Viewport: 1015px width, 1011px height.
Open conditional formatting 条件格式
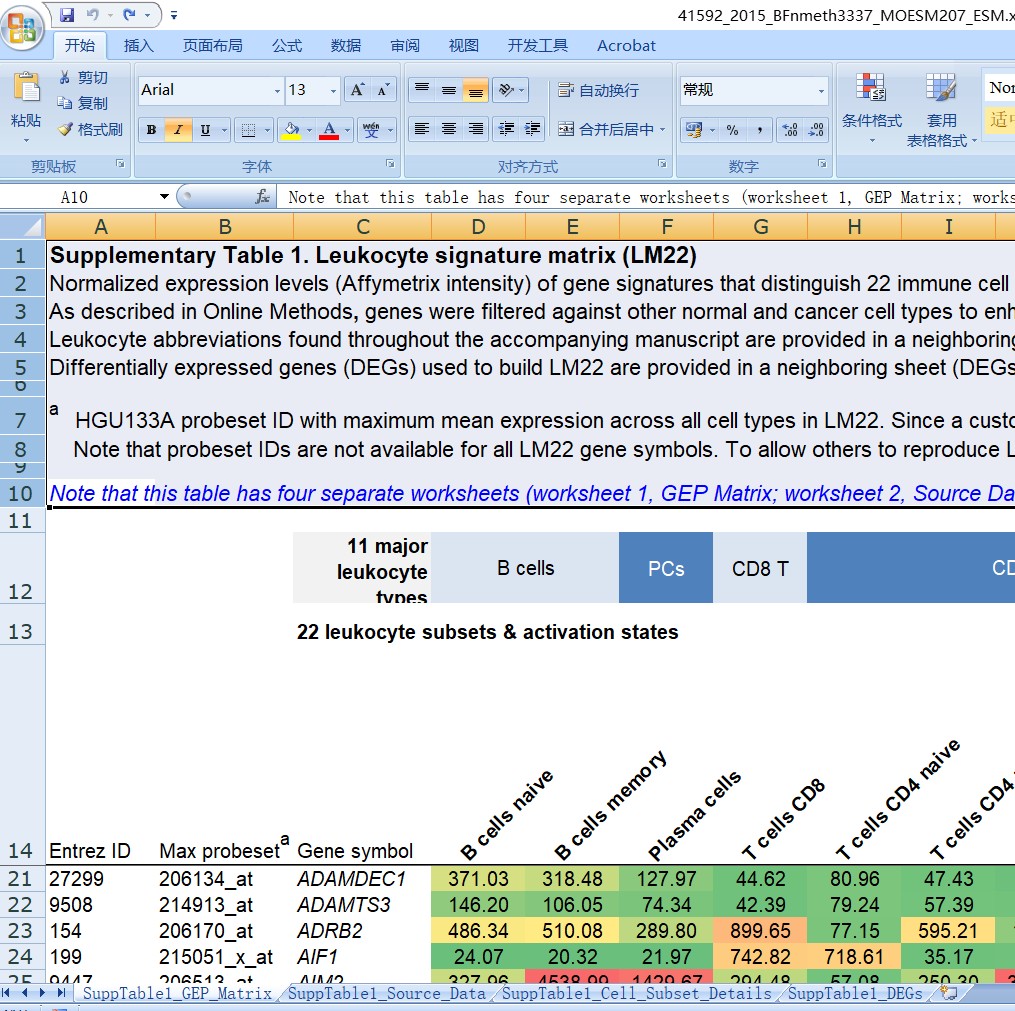coord(871,109)
